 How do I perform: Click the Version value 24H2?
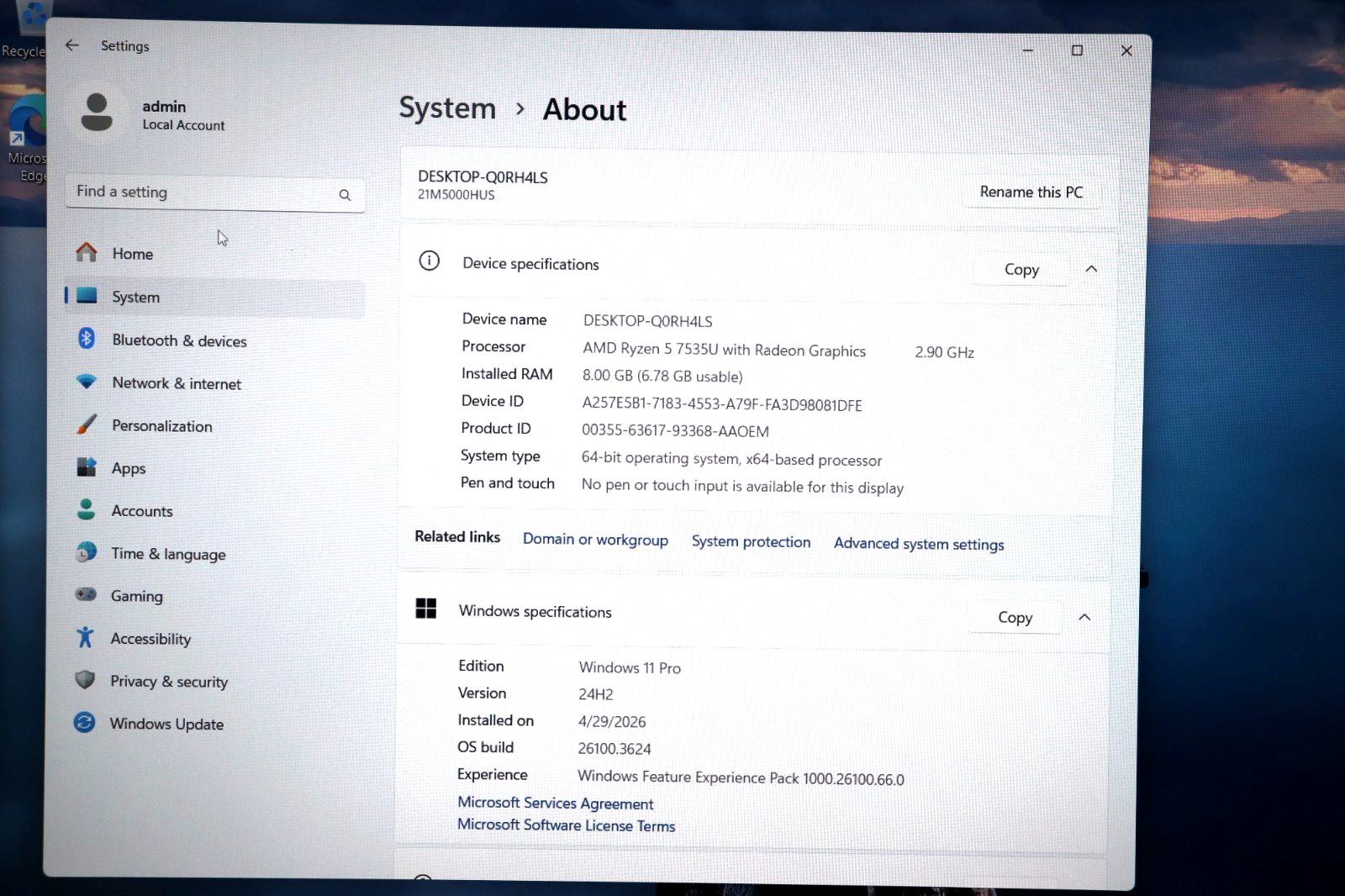(x=595, y=694)
